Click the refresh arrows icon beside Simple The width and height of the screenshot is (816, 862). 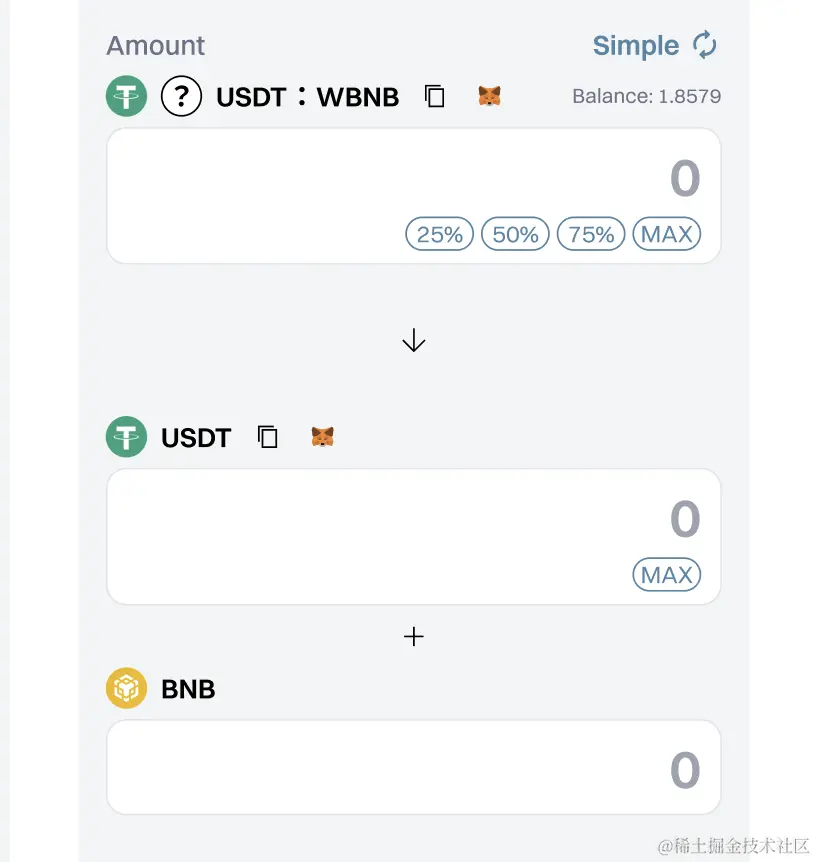tap(705, 45)
